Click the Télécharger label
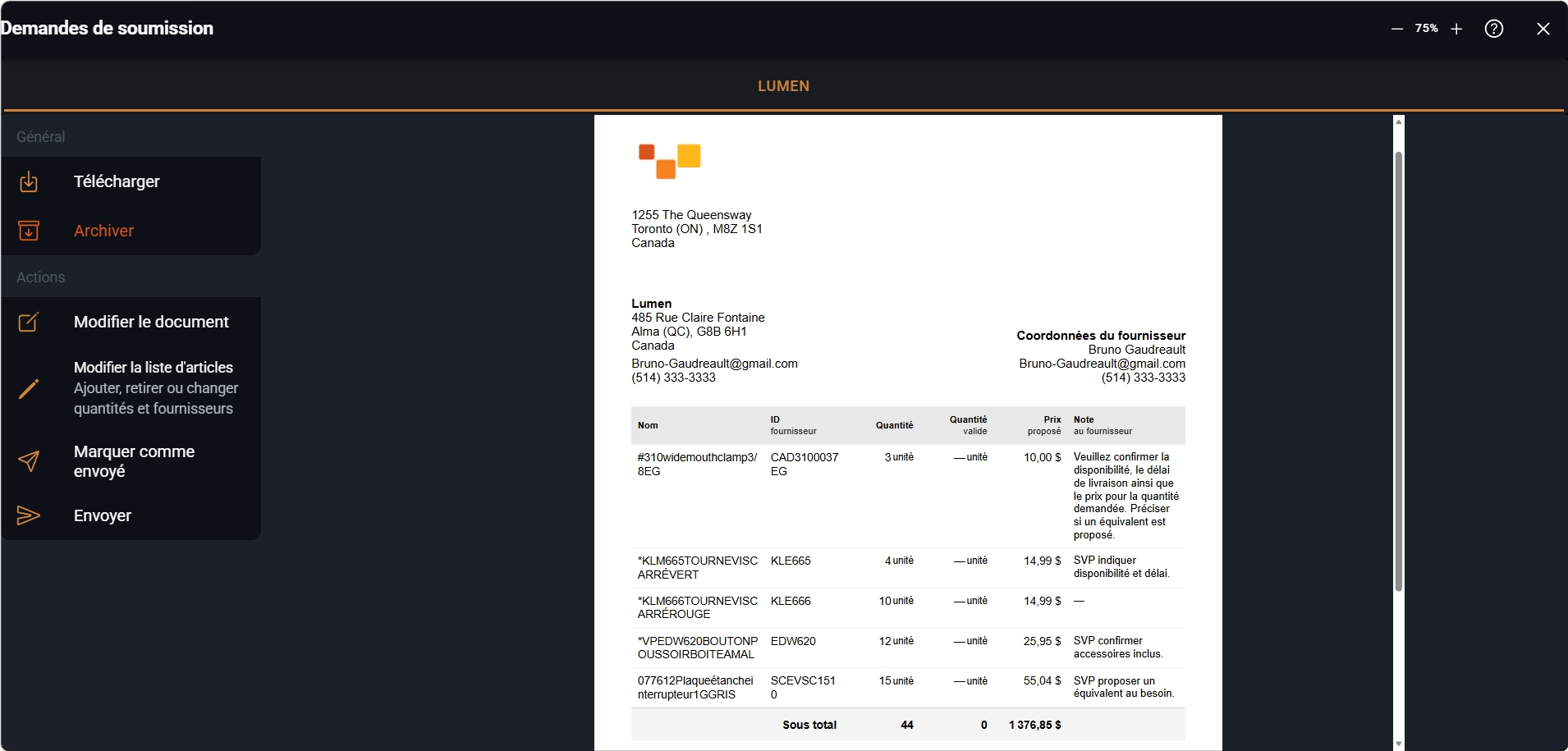This screenshot has height=751, width=1568. [117, 181]
